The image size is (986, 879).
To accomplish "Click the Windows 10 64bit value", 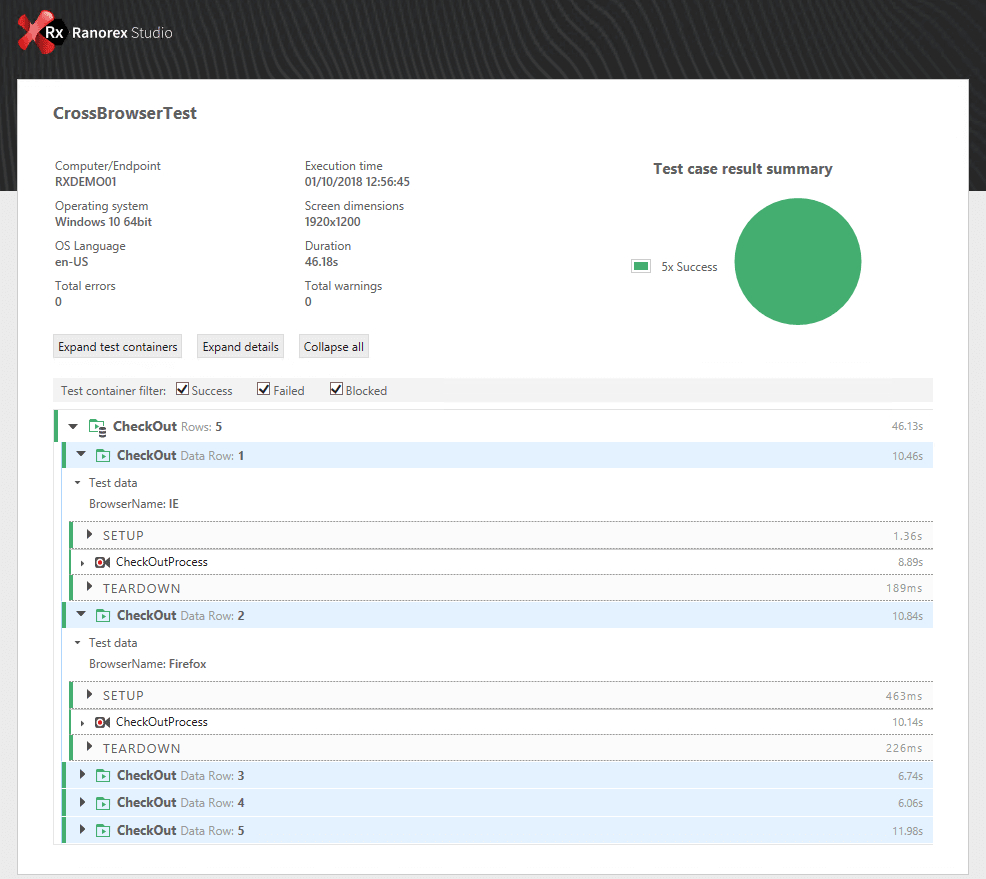I will (103, 222).
